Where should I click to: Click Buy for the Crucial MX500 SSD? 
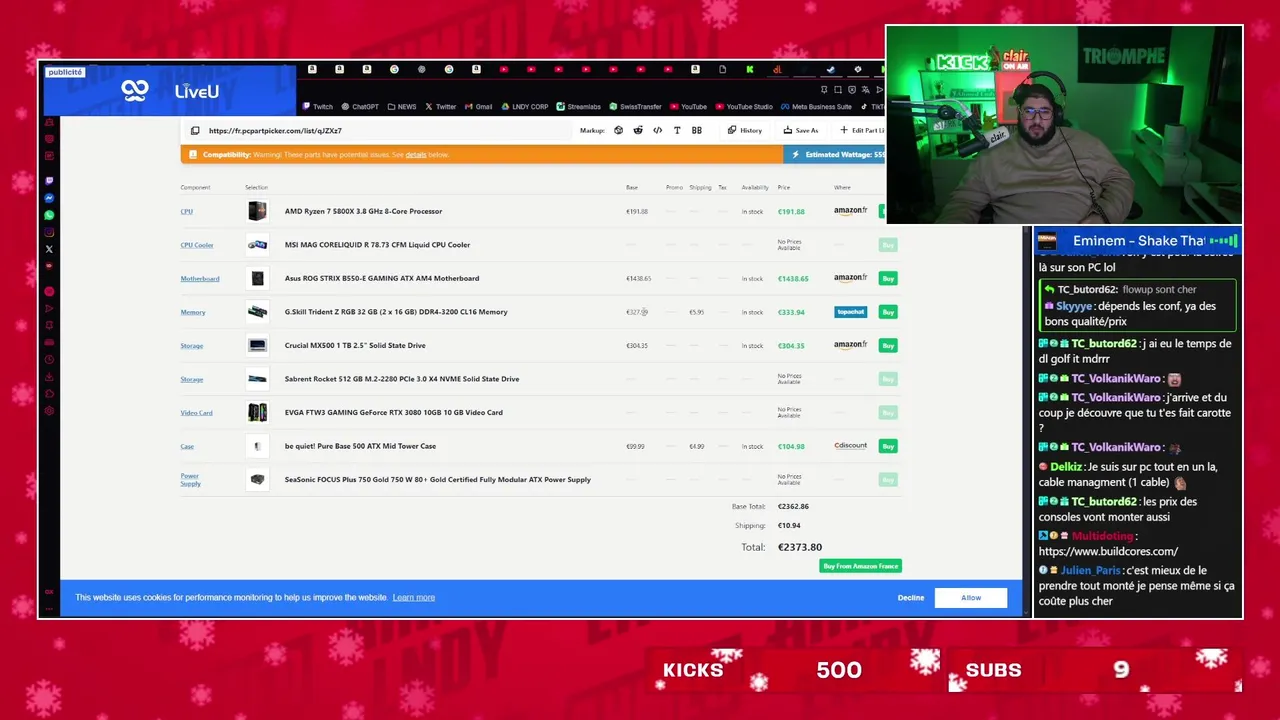888,345
